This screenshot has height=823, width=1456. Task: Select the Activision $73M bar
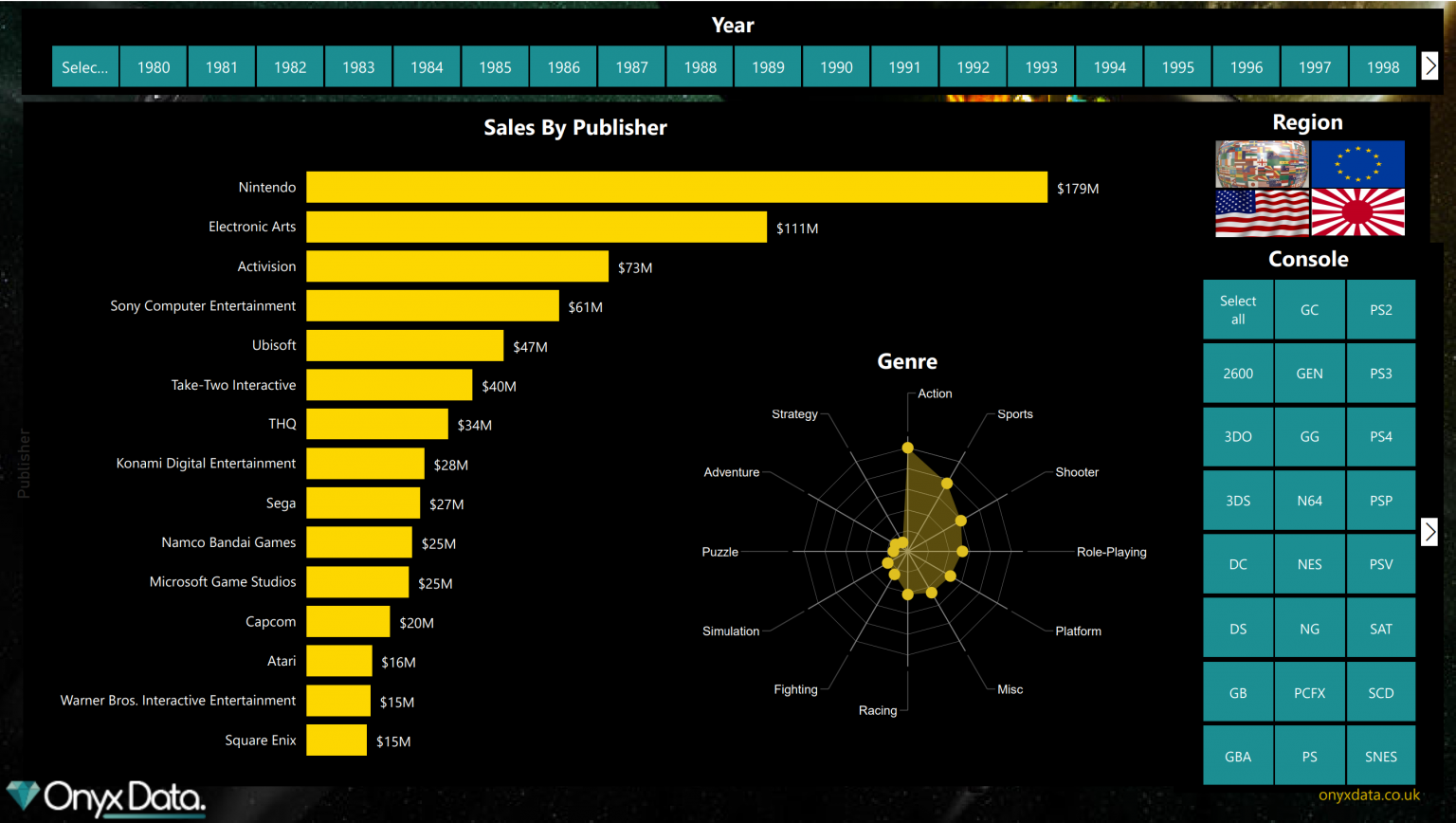pyautogui.click(x=457, y=266)
